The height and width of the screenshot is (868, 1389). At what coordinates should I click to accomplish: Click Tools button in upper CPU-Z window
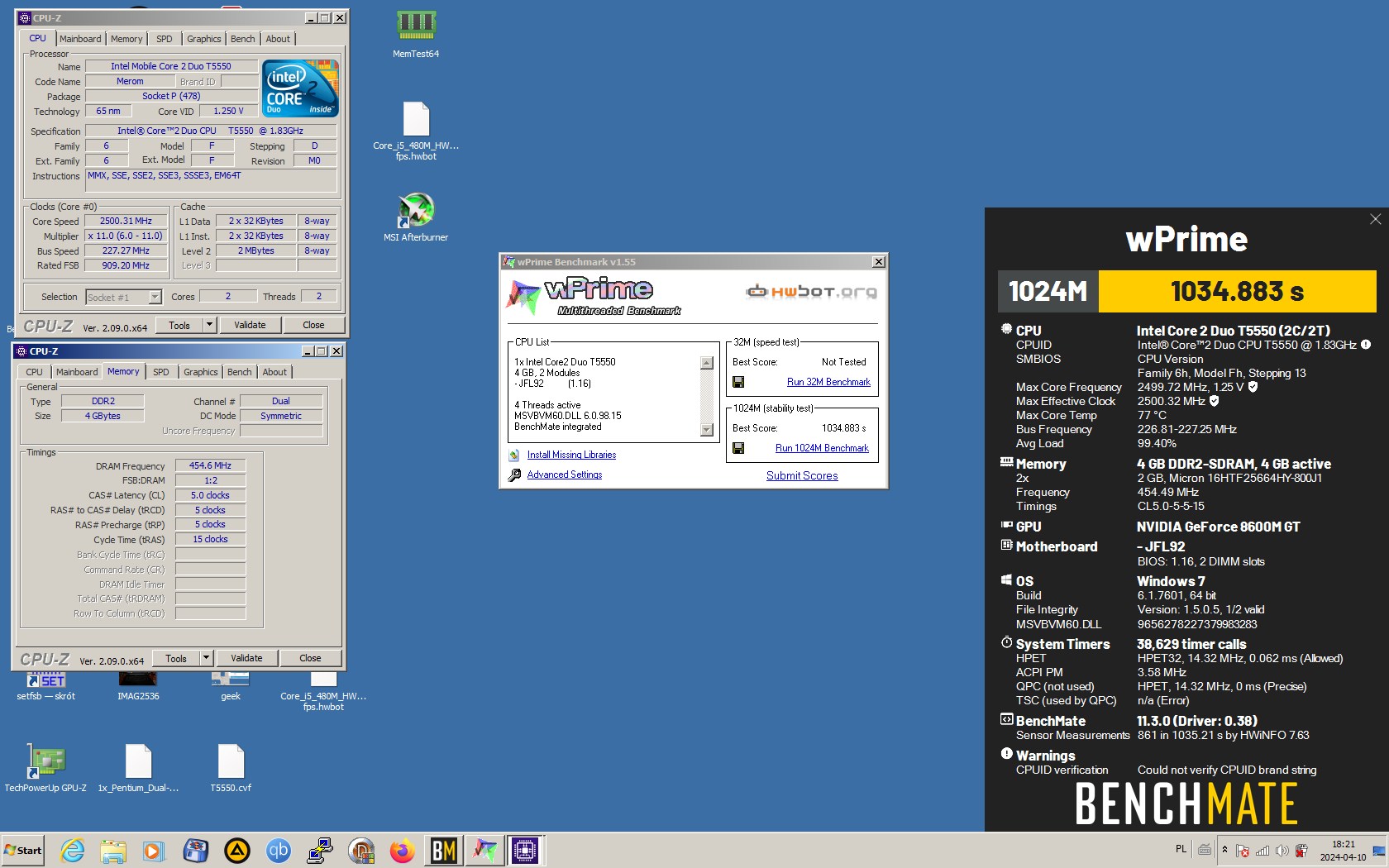click(179, 325)
